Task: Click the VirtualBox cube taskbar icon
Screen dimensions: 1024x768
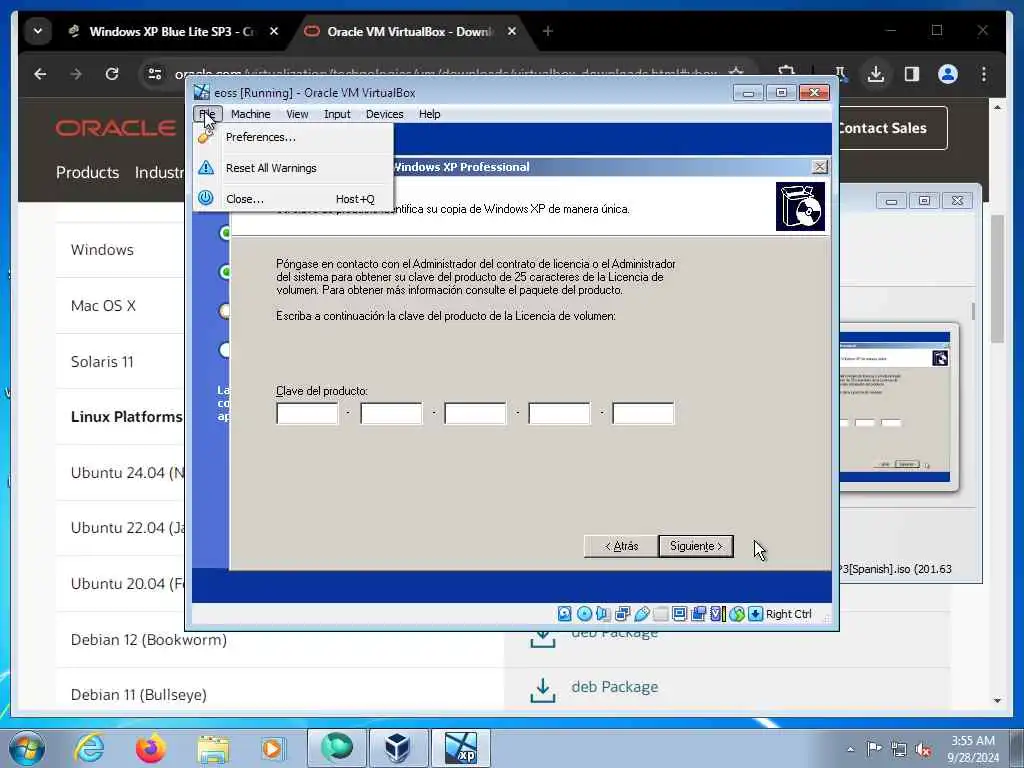Action: click(398, 748)
